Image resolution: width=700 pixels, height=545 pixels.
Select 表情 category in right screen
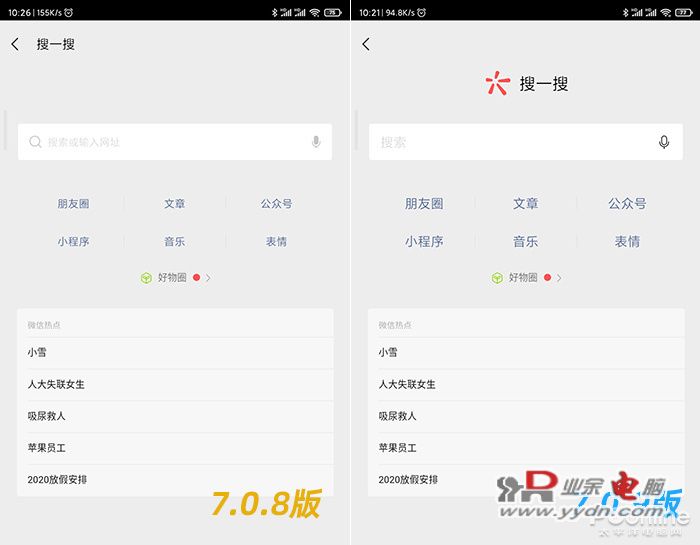627,242
